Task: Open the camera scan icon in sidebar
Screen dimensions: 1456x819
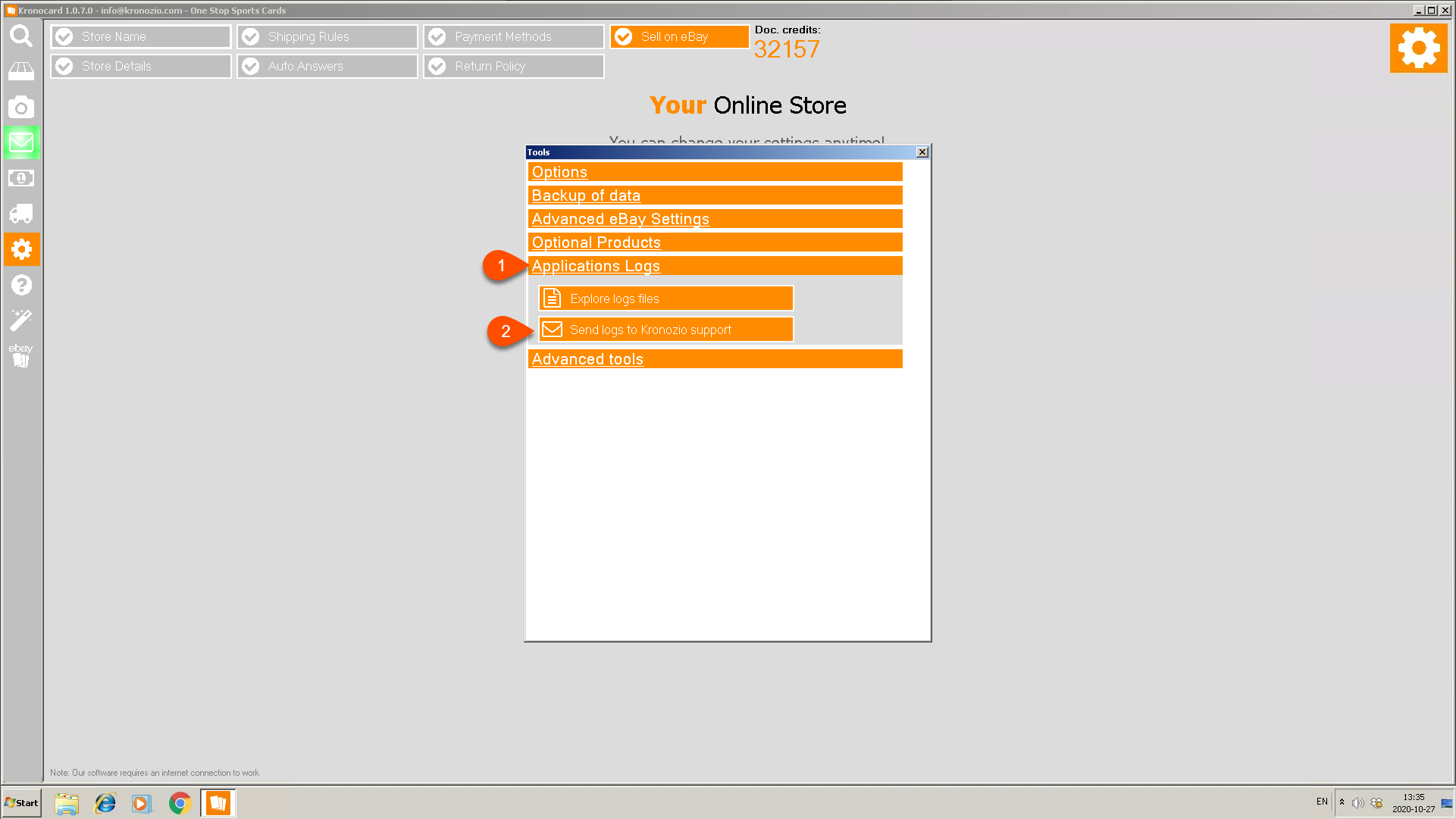Action: pyautogui.click(x=21, y=107)
